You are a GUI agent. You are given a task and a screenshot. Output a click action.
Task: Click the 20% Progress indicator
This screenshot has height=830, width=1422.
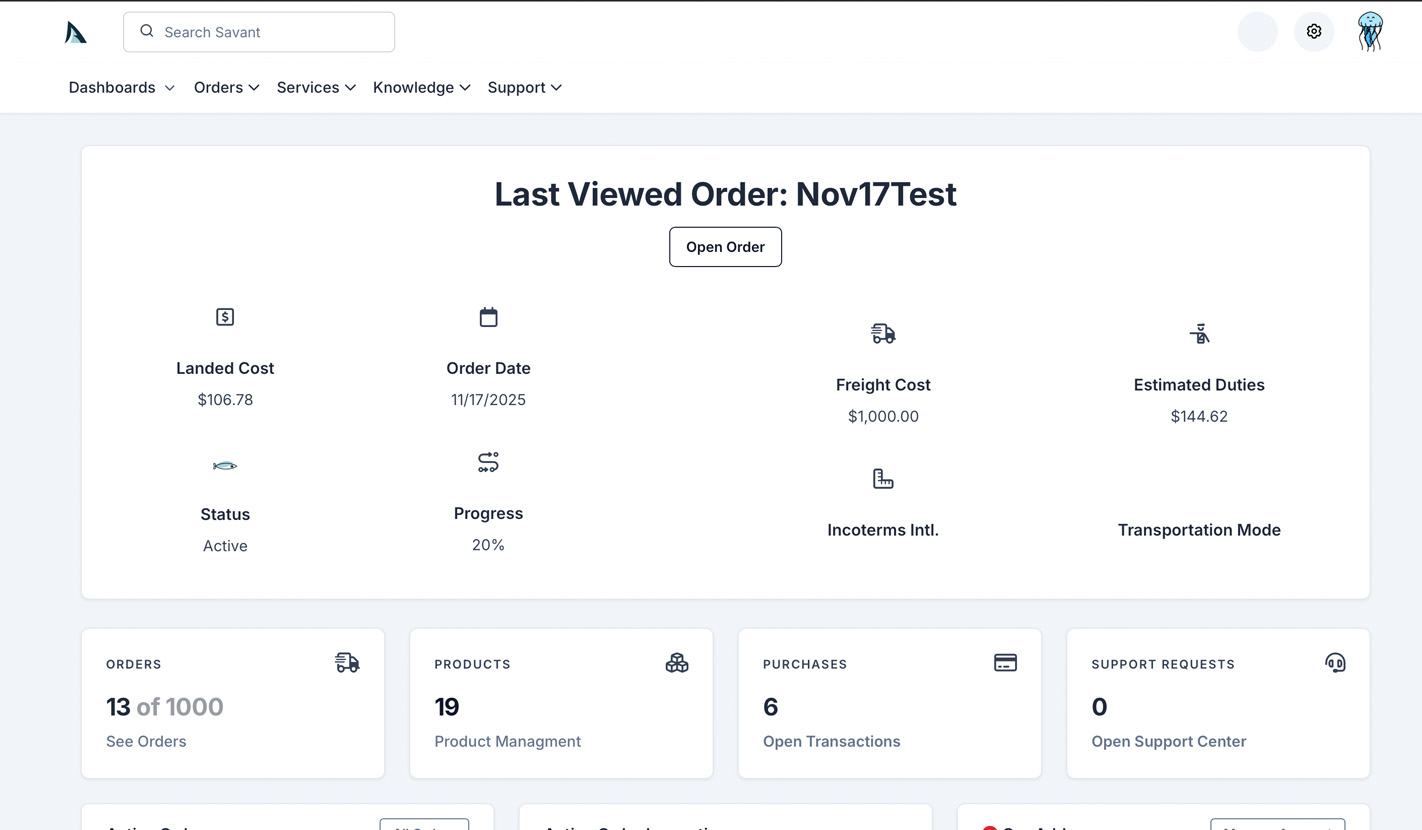[x=488, y=545]
